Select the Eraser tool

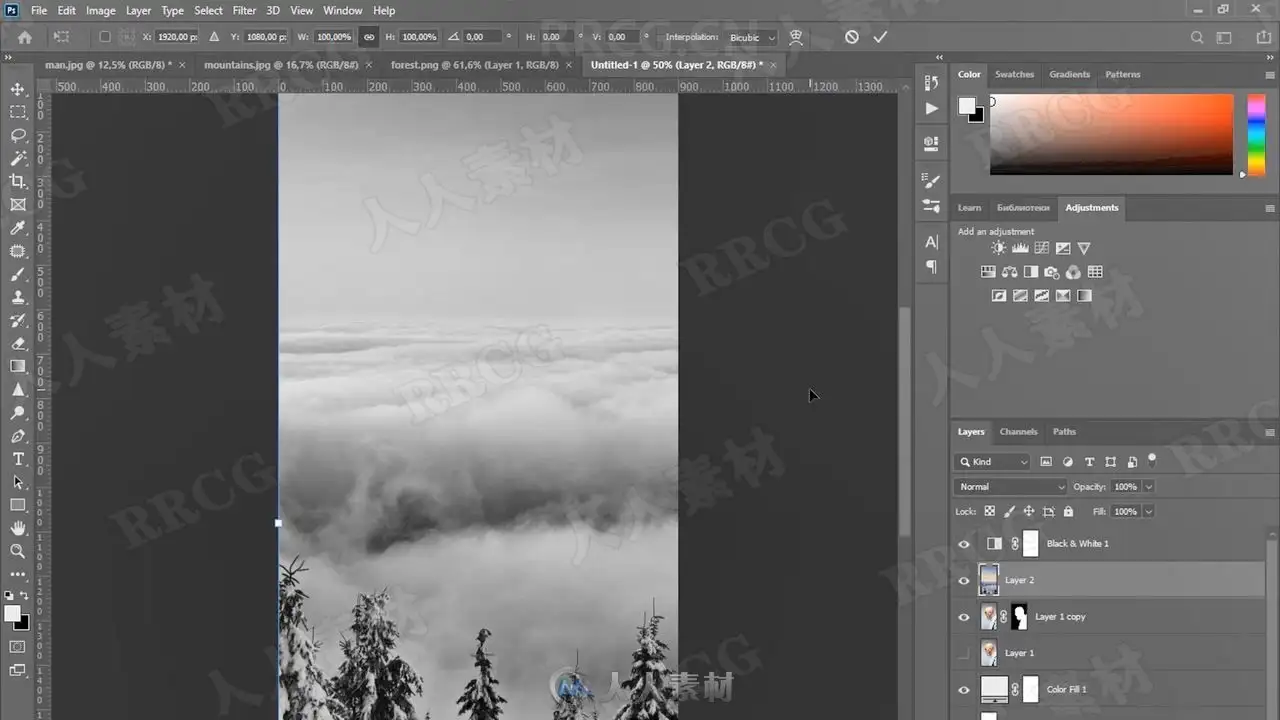click(x=18, y=343)
